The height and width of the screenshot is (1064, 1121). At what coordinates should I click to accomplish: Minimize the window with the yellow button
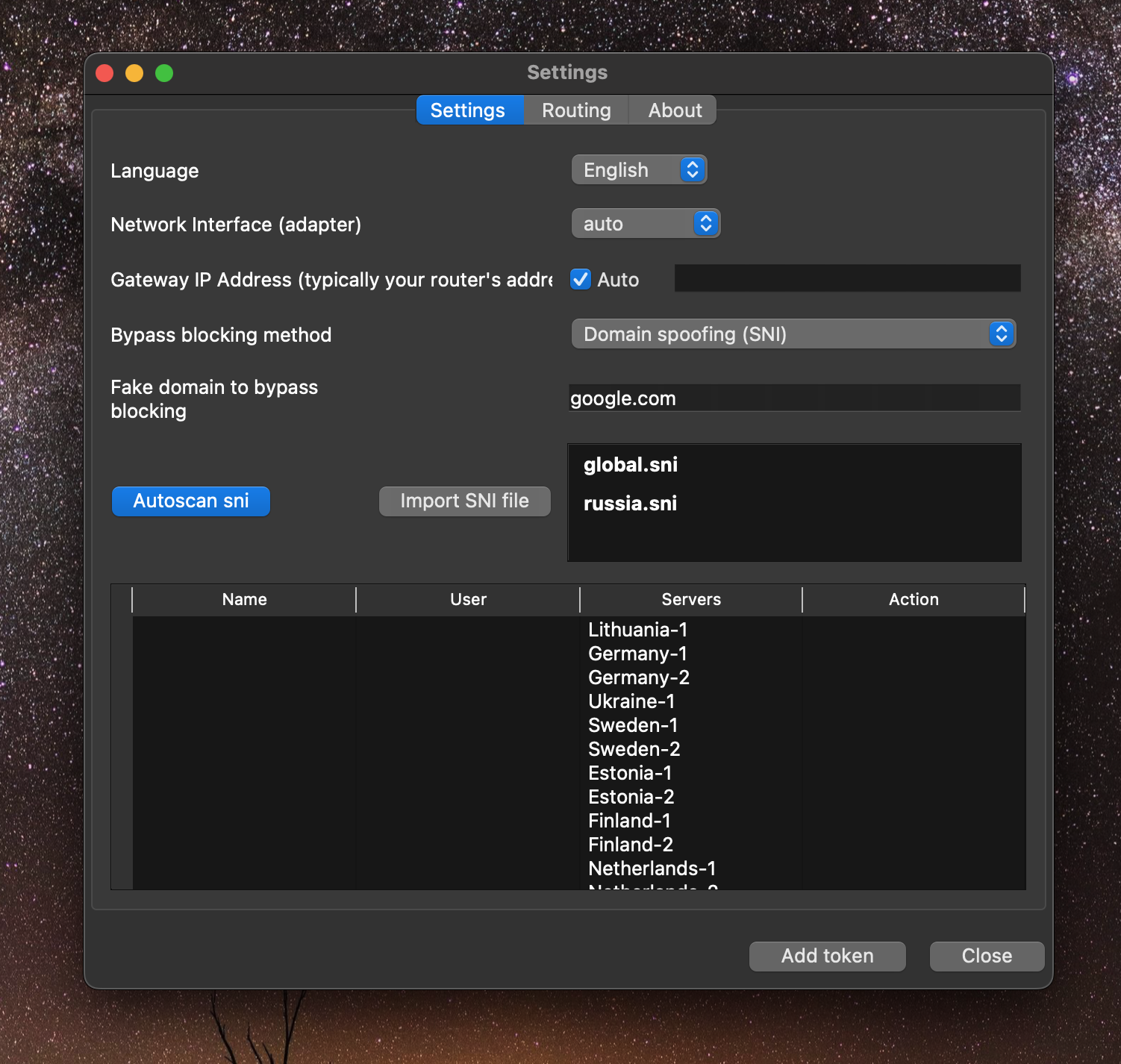tap(134, 73)
